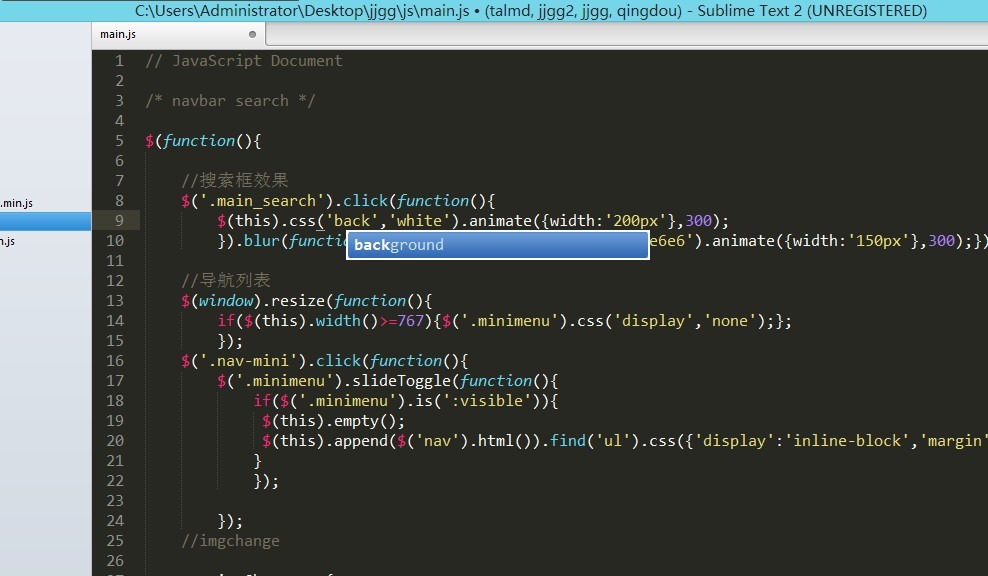Click line number 20 in the gutter
The height and width of the screenshot is (576, 988).
point(115,441)
